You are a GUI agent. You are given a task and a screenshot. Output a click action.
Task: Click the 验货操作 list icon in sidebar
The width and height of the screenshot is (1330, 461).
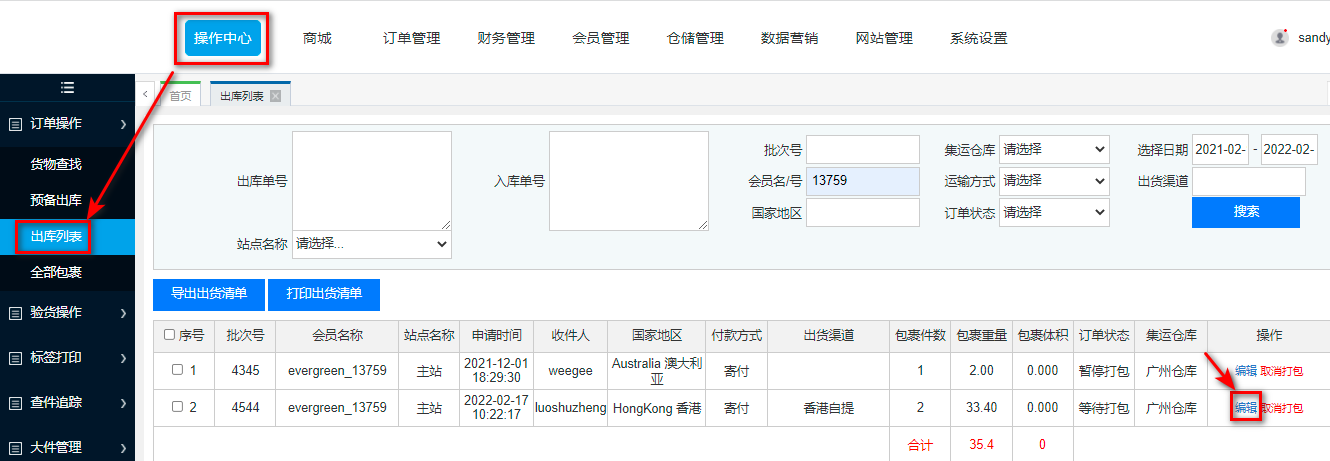(15, 313)
